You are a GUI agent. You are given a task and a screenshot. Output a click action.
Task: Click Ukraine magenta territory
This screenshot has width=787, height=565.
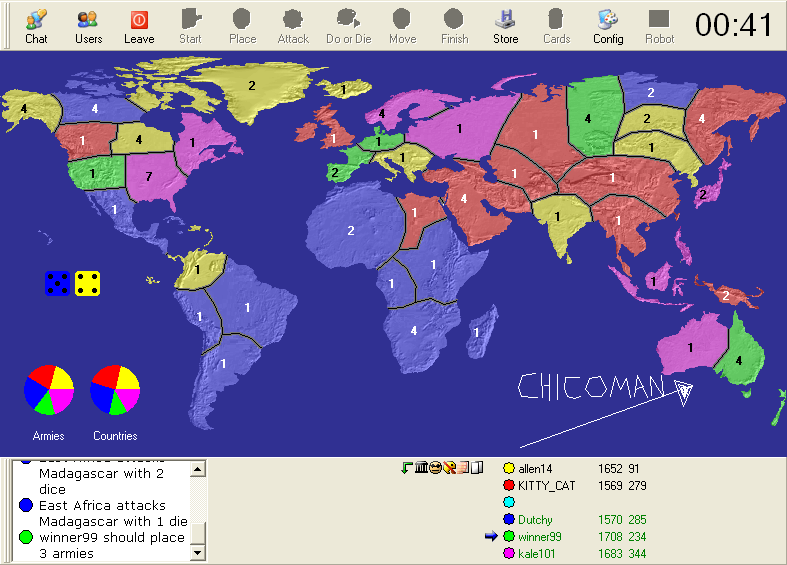click(459, 129)
